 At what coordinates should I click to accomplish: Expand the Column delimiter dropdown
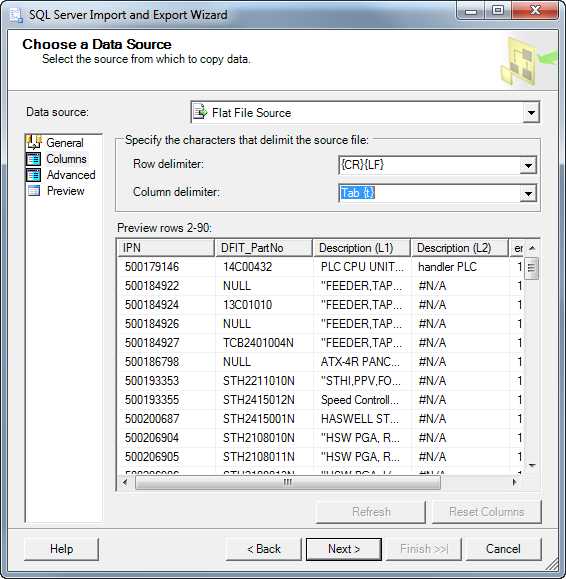[x=528, y=193]
